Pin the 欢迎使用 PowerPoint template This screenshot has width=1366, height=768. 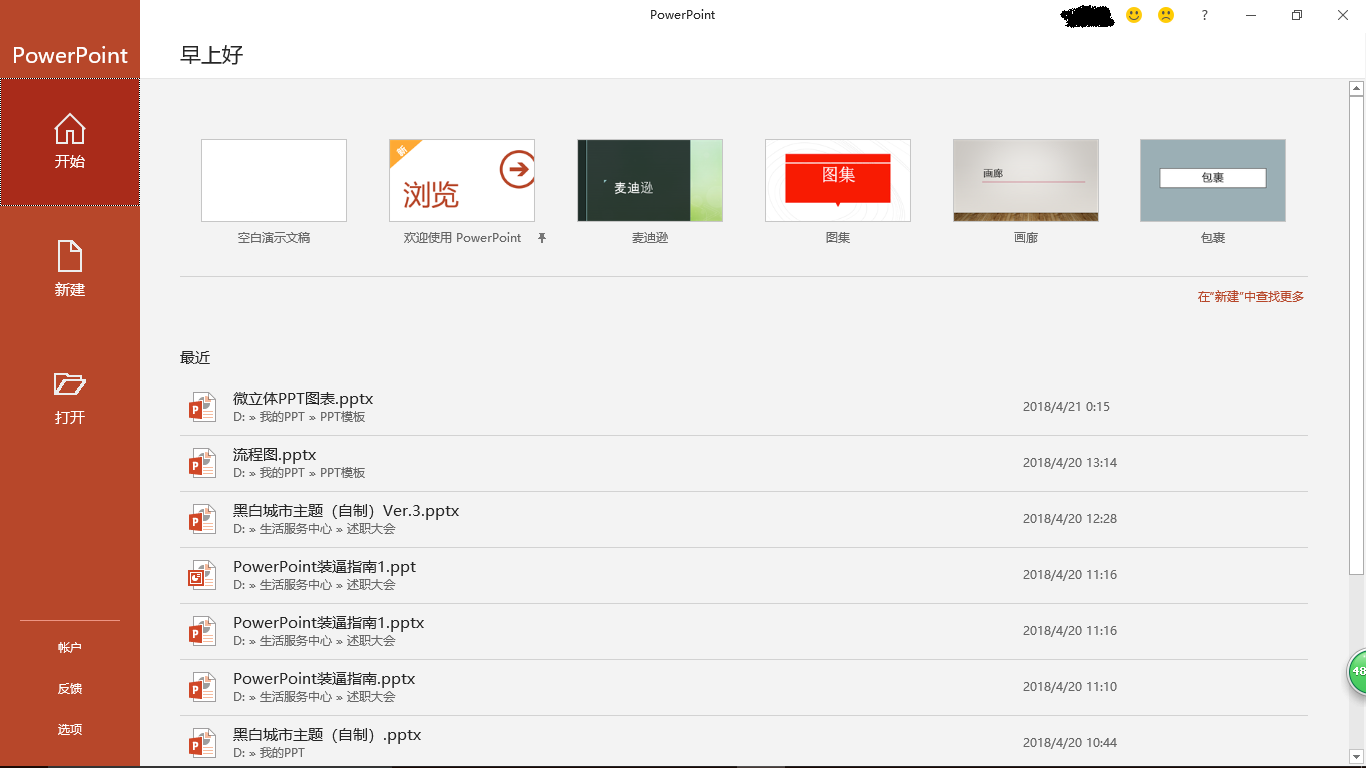point(542,238)
